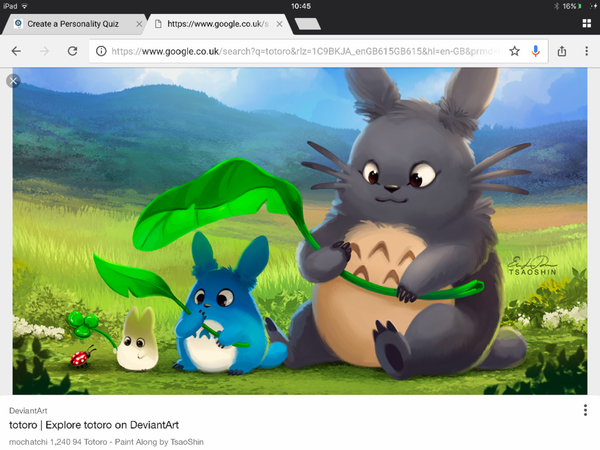The width and height of the screenshot is (600, 450).
Task: Tap the favicon on Personality Quiz tab
Action: (x=18, y=24)
